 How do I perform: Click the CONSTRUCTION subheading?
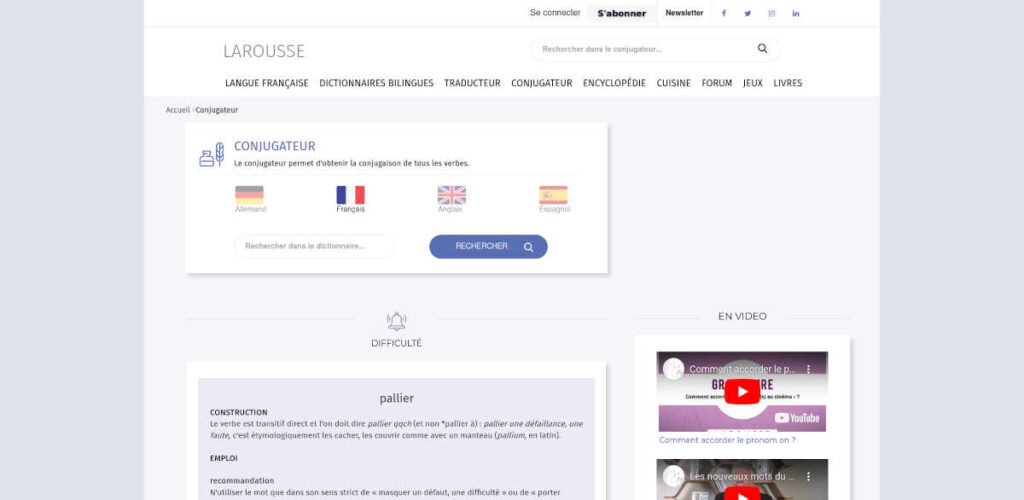(x=238, y=413)
